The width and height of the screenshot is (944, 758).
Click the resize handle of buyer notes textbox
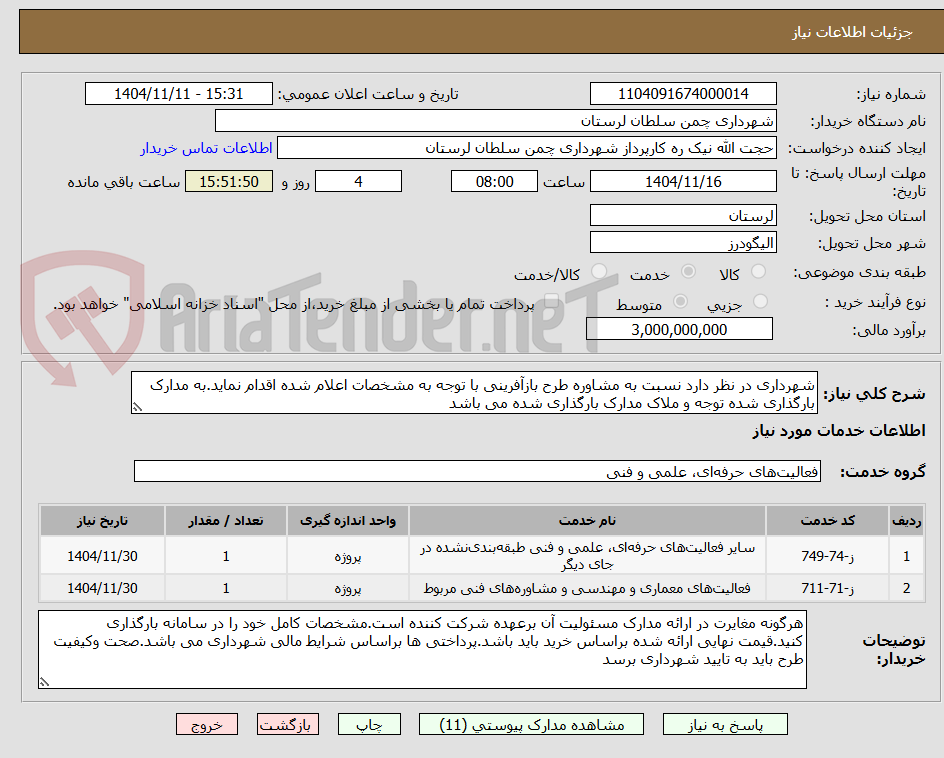click(44, 682)
